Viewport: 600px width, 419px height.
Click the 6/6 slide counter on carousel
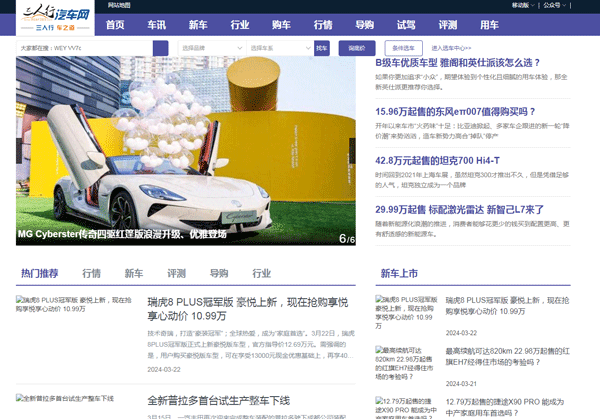(347, 239)
